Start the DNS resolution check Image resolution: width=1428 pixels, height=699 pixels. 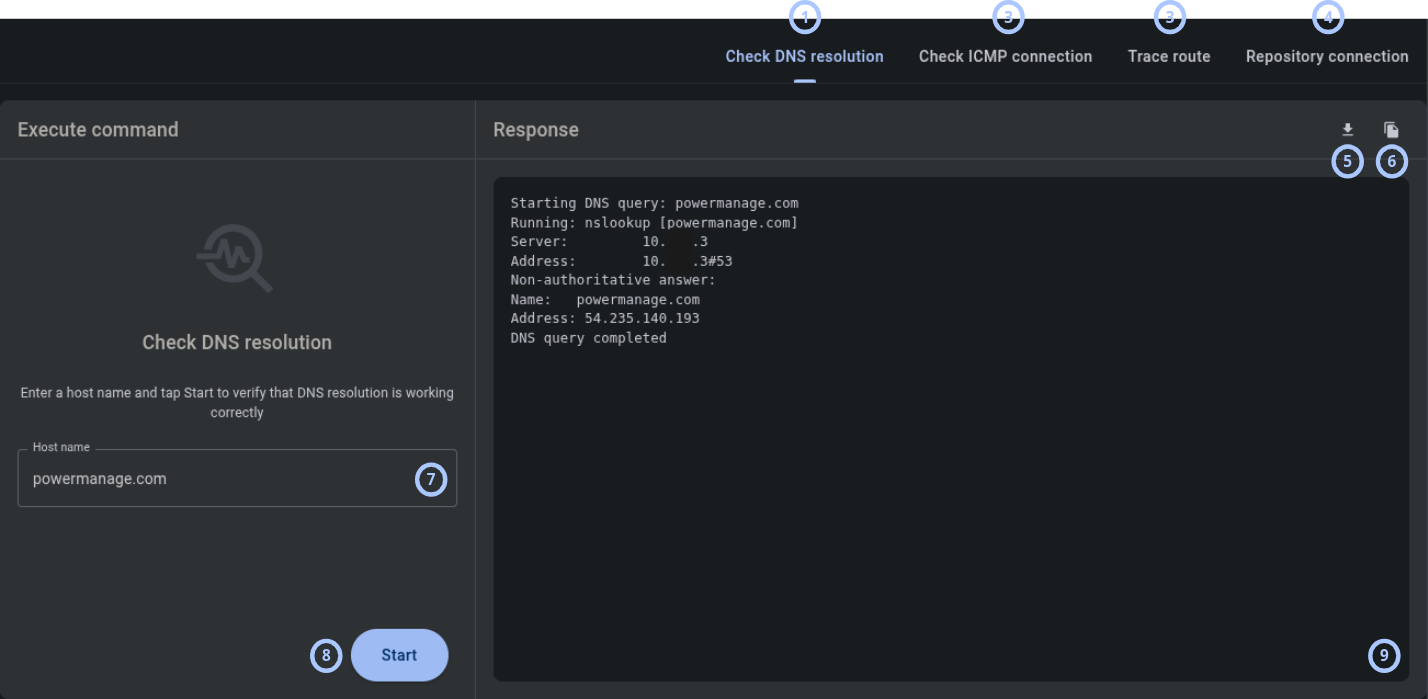(x=399, y=655)
